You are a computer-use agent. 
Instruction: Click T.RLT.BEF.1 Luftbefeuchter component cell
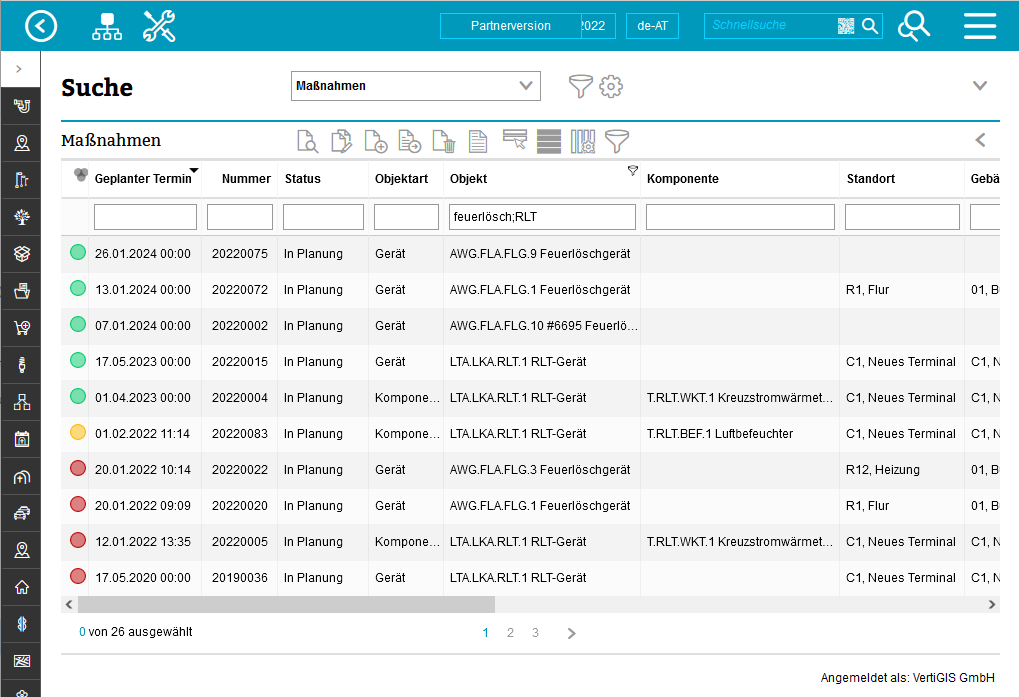tap(740, 434)
